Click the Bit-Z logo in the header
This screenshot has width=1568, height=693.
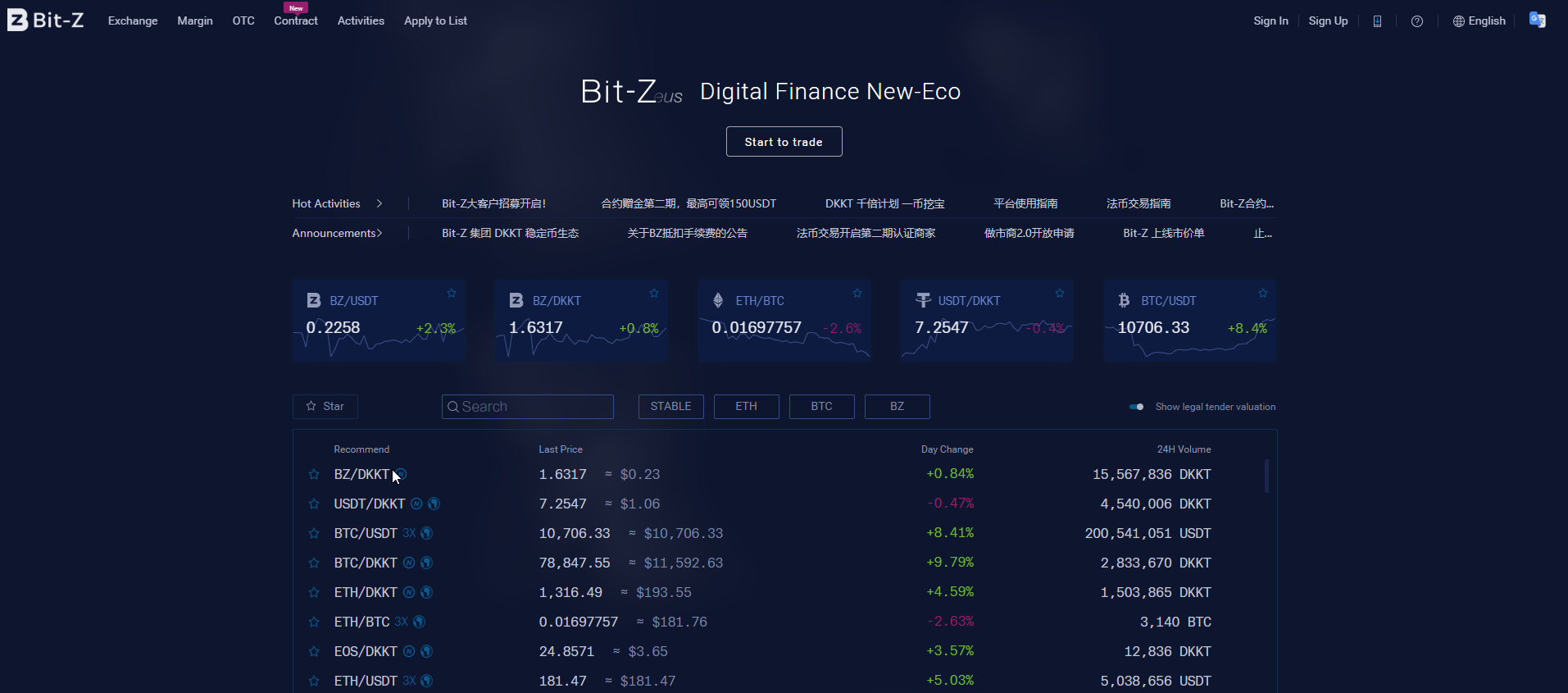pos(46,20)
